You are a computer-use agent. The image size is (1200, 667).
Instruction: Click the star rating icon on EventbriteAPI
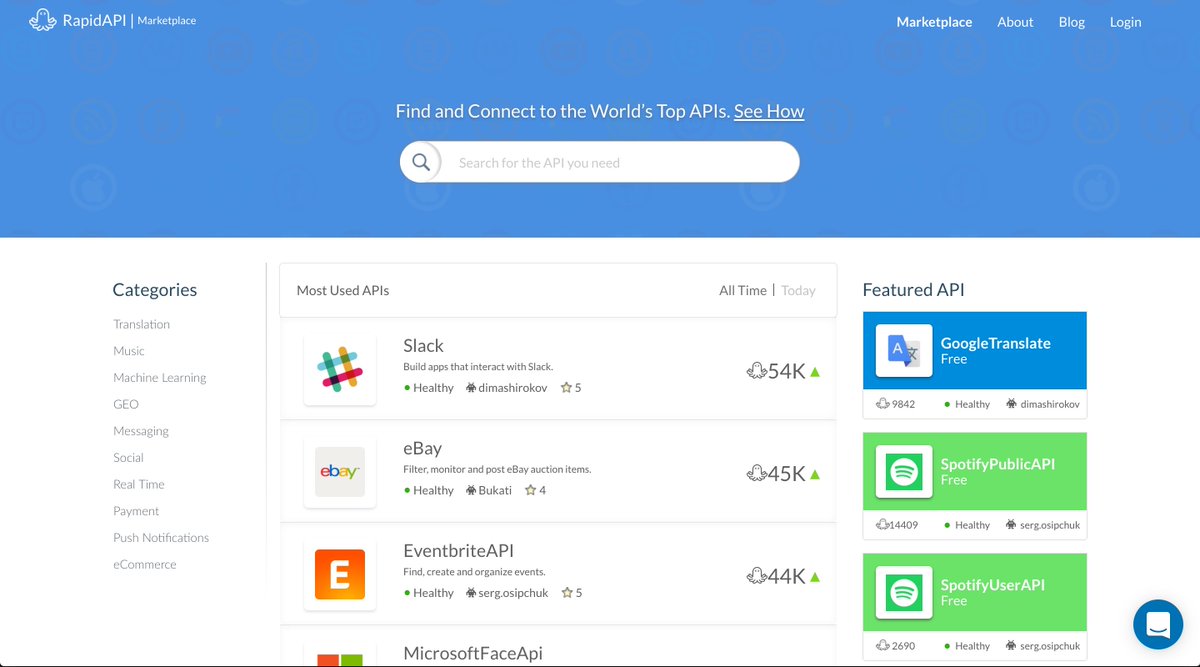tap(567, 592)
